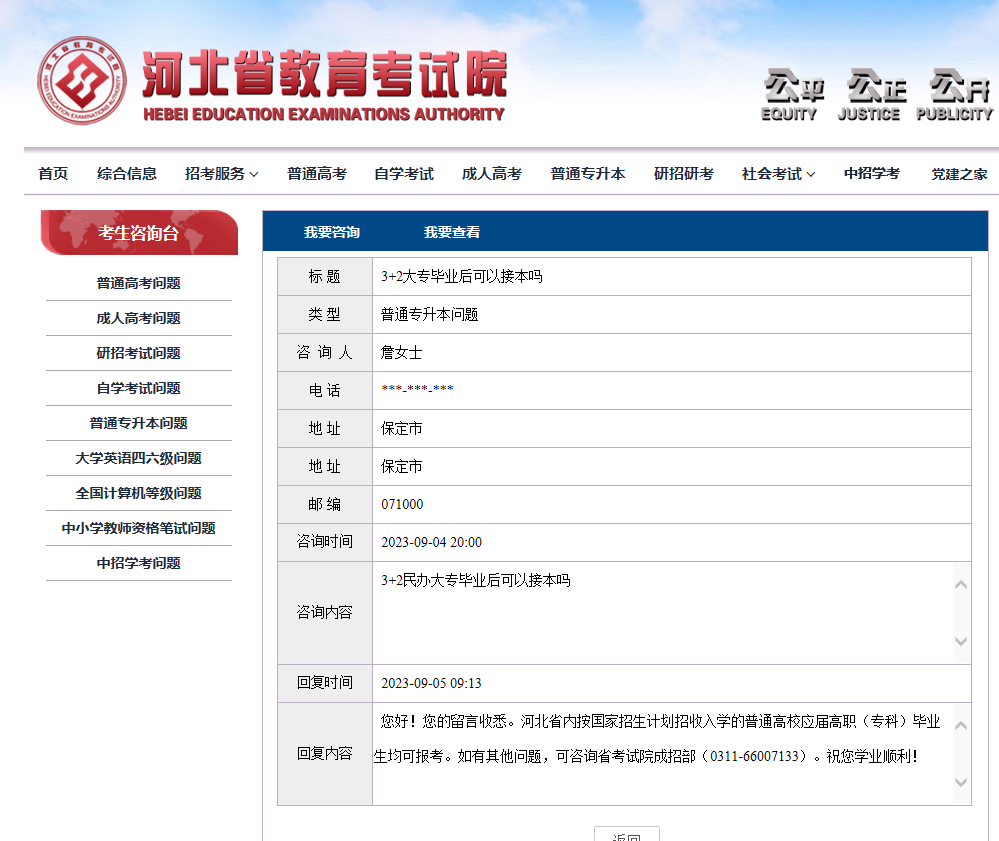The height and width of the screenshot is (841, 999).
Task: Open the 中小学教师资格笔试问题 sidebar link
Action: click(138, 528)
